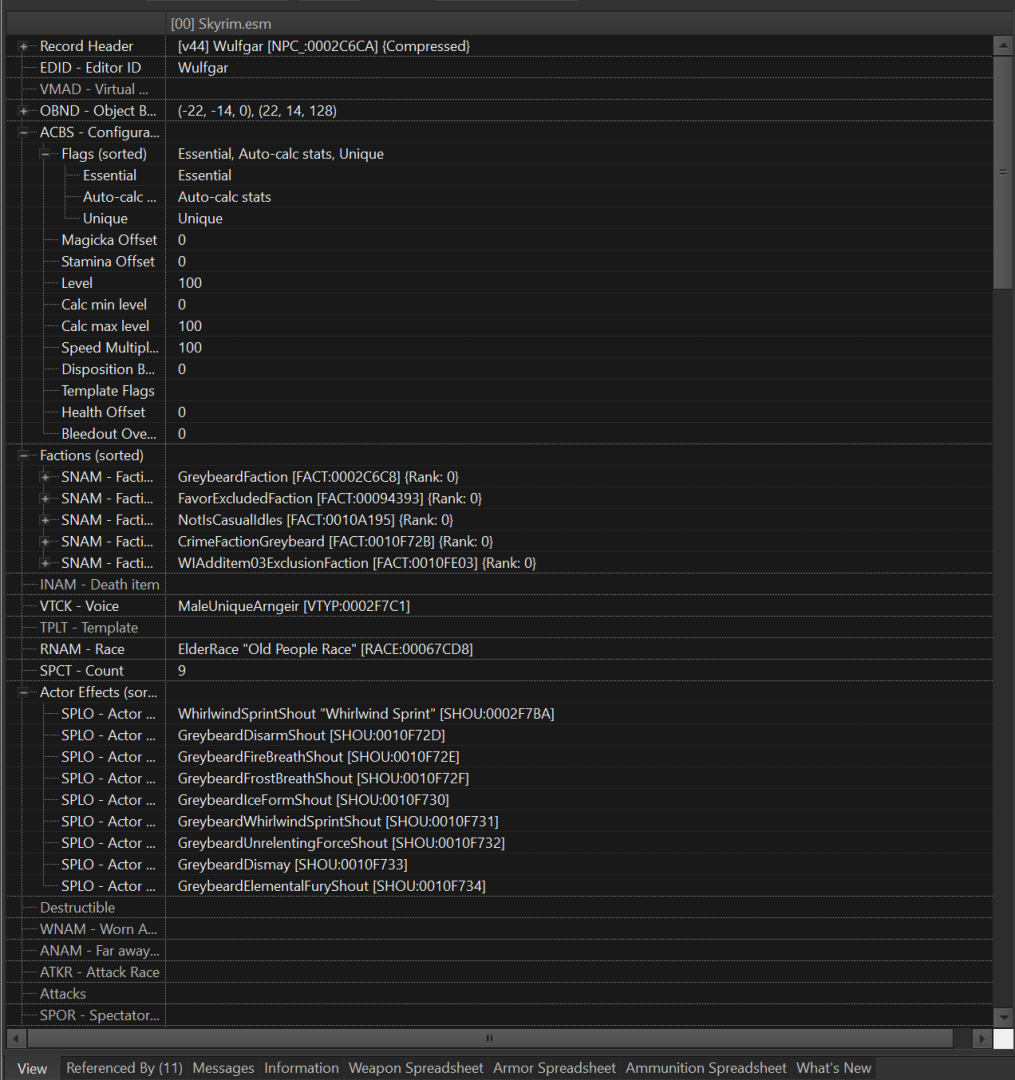The image size is (1015, 1080).
Task: Select the Level value 100
Action: point(190,283)
